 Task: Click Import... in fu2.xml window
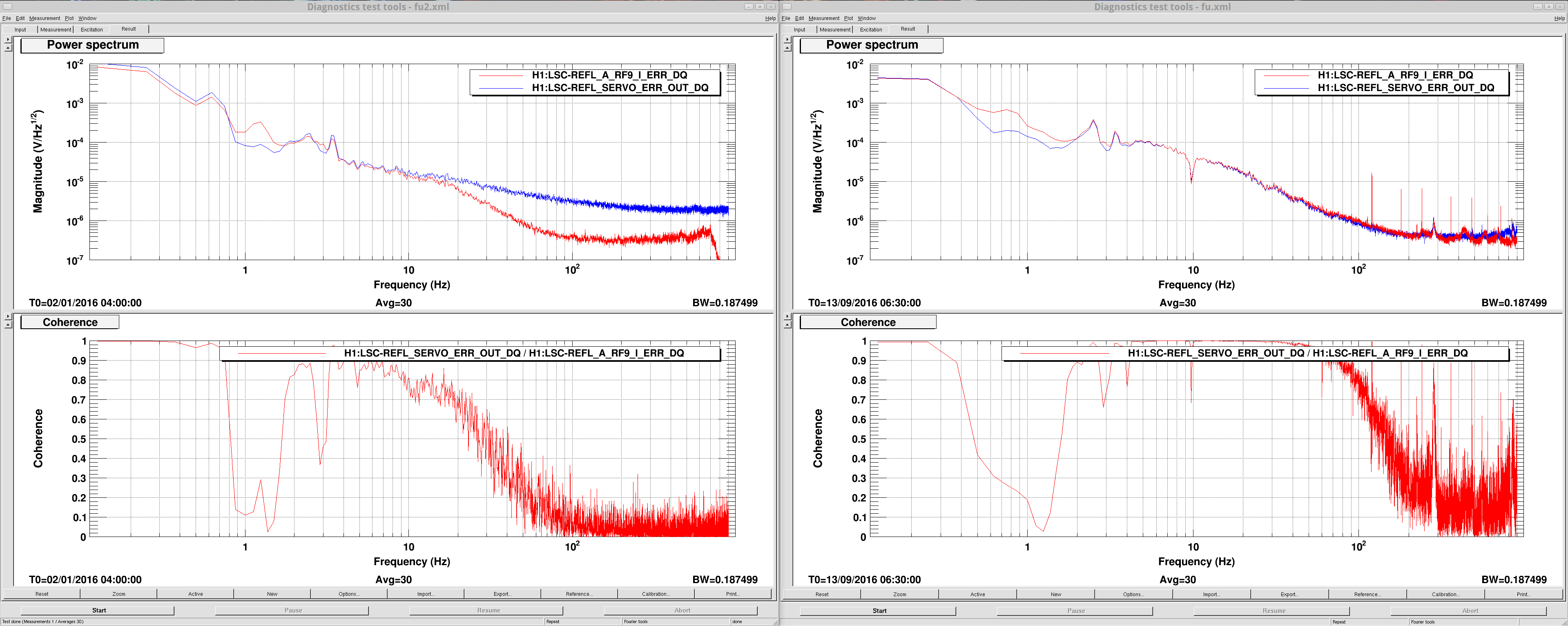426,594
